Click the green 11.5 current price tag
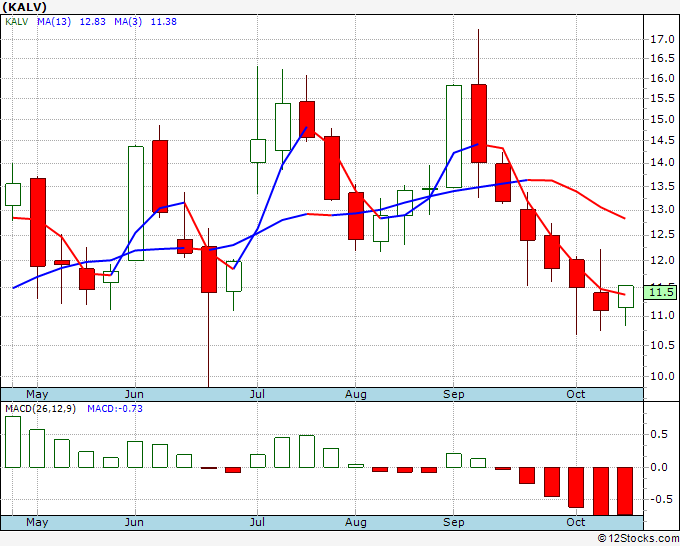This screenshot has height=546, width=680. 660,292
